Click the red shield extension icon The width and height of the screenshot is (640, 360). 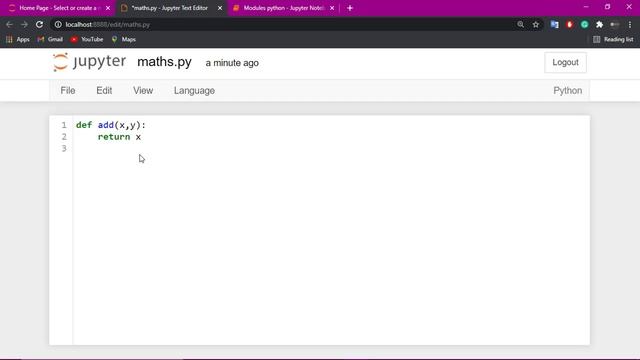coord(569,24)
